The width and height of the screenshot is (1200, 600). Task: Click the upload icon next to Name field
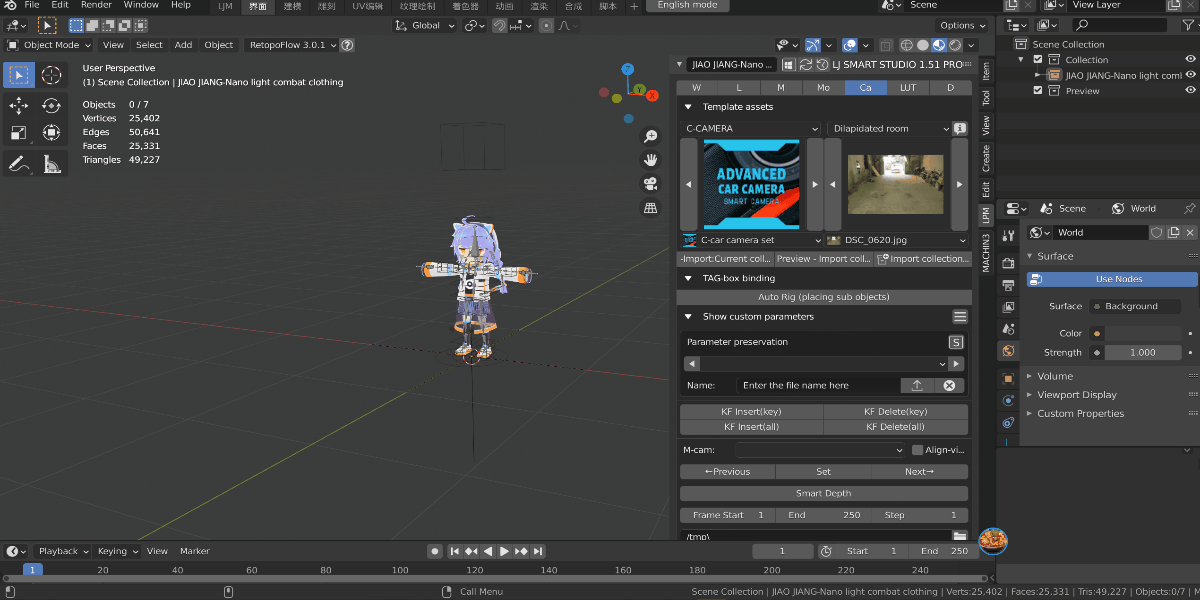pyautogui.click(x=918, y=385)
